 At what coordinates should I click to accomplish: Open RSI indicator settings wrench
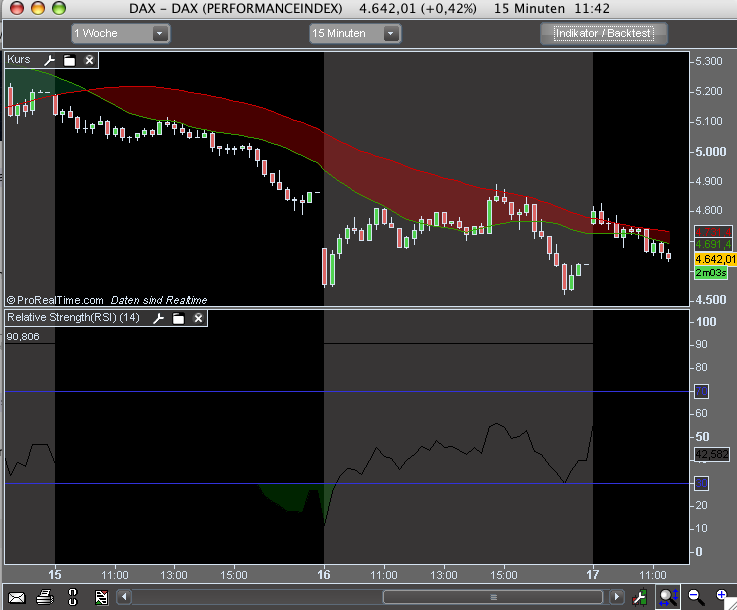(158, 318)
